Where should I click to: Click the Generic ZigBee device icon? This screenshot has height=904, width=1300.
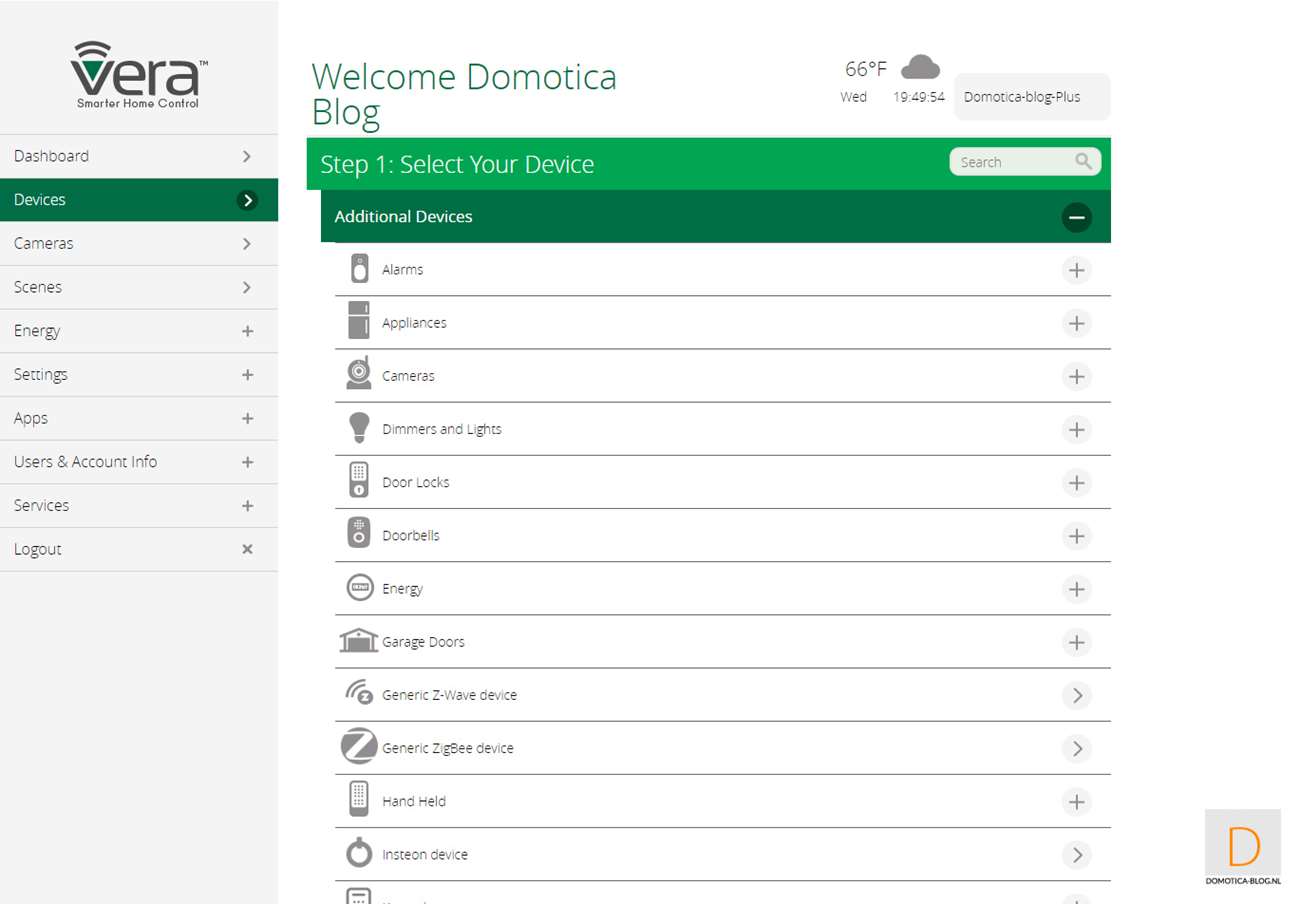pyautogui.click(x=359, y=747)
